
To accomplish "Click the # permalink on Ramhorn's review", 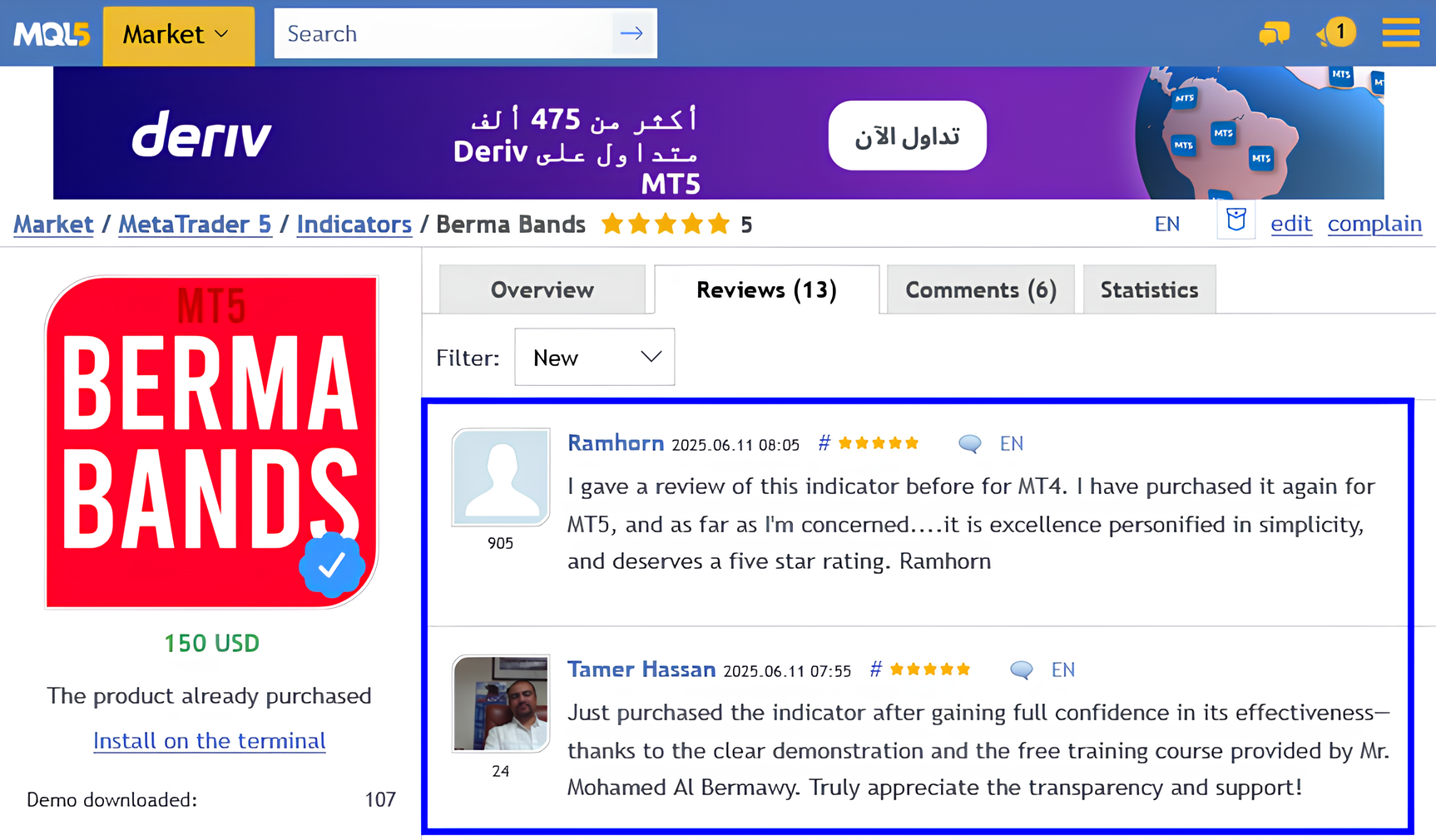I will (824, 443).
